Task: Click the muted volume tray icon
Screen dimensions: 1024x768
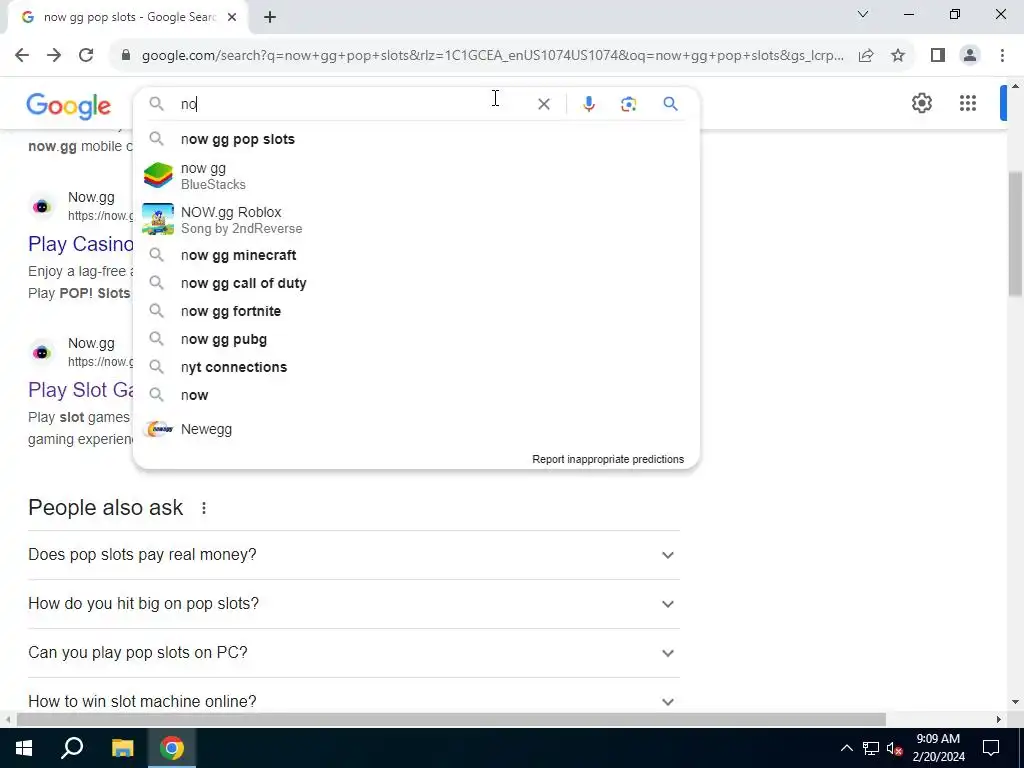Action: pyautogui.click(x=894, y=748)
